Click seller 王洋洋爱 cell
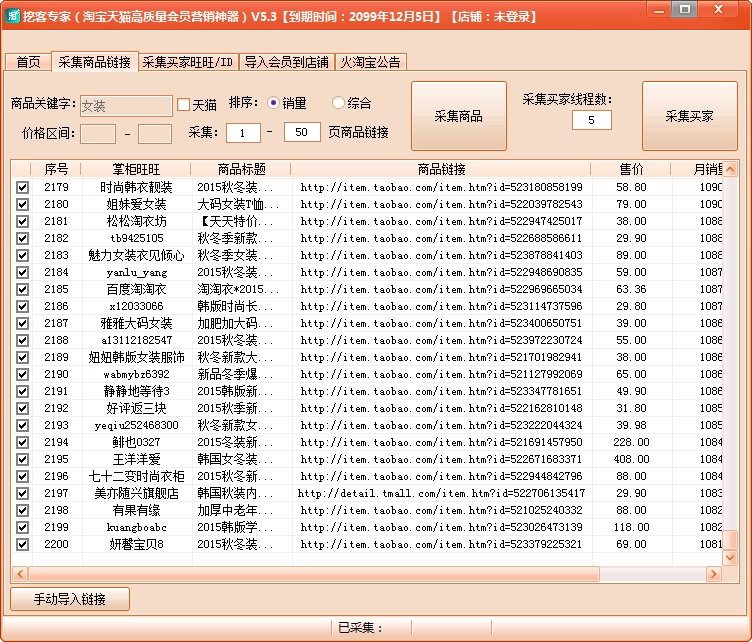The height and width of the screenshot is (642, 752). (x=136, y=459)
